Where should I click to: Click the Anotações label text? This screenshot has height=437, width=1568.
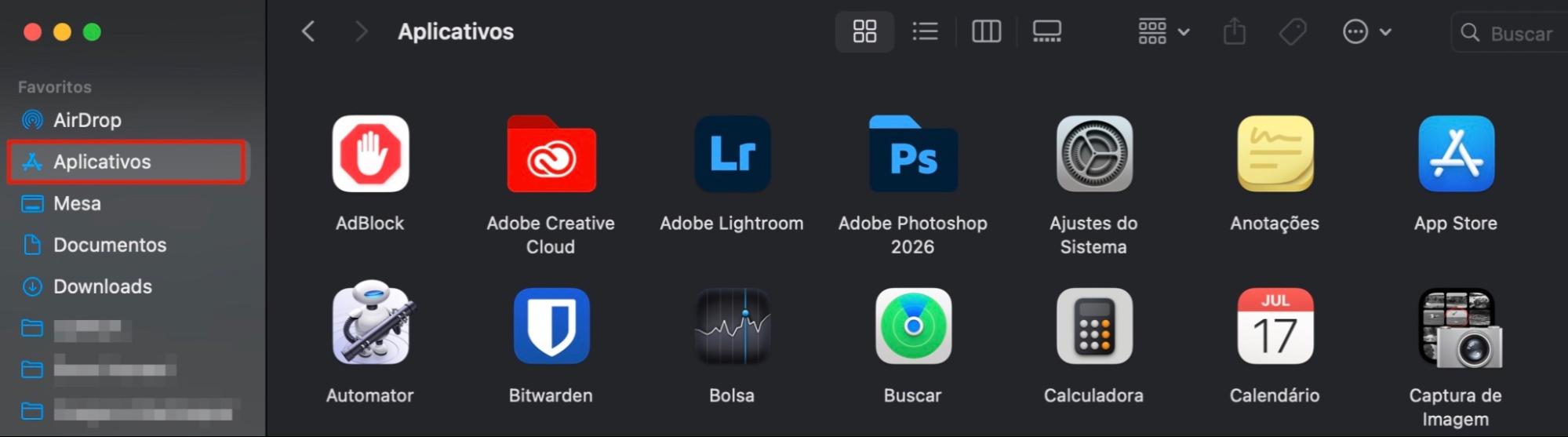pyautogui.click(x=1275, y=224)
